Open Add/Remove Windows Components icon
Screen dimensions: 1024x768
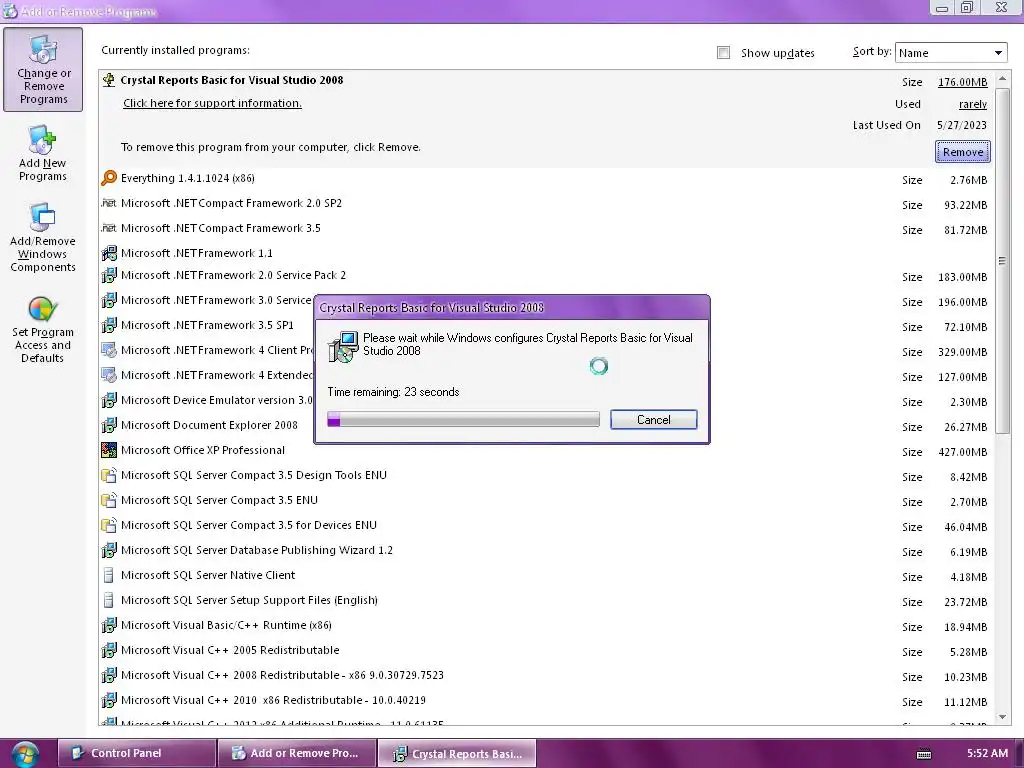click(x=42, y=238)
